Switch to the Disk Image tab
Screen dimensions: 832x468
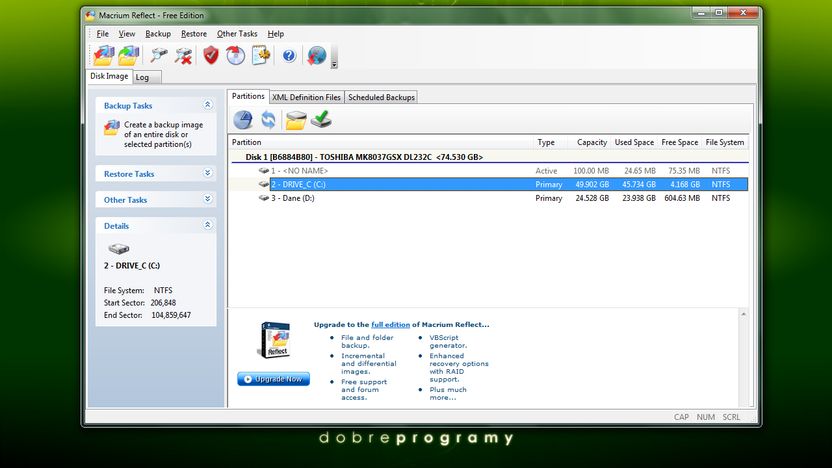click(109, 76)
